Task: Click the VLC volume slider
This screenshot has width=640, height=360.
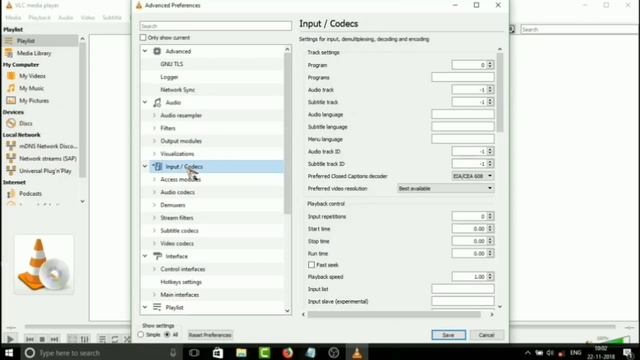Action: (612, 340)
